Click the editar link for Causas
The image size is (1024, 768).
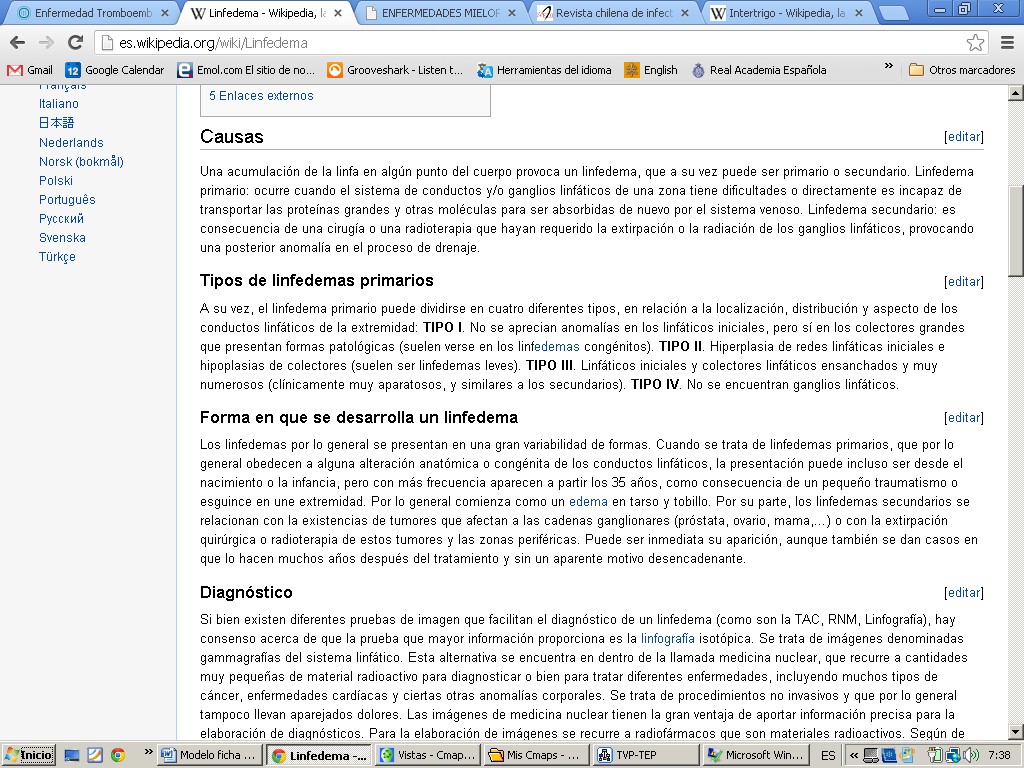click(964, 137)
